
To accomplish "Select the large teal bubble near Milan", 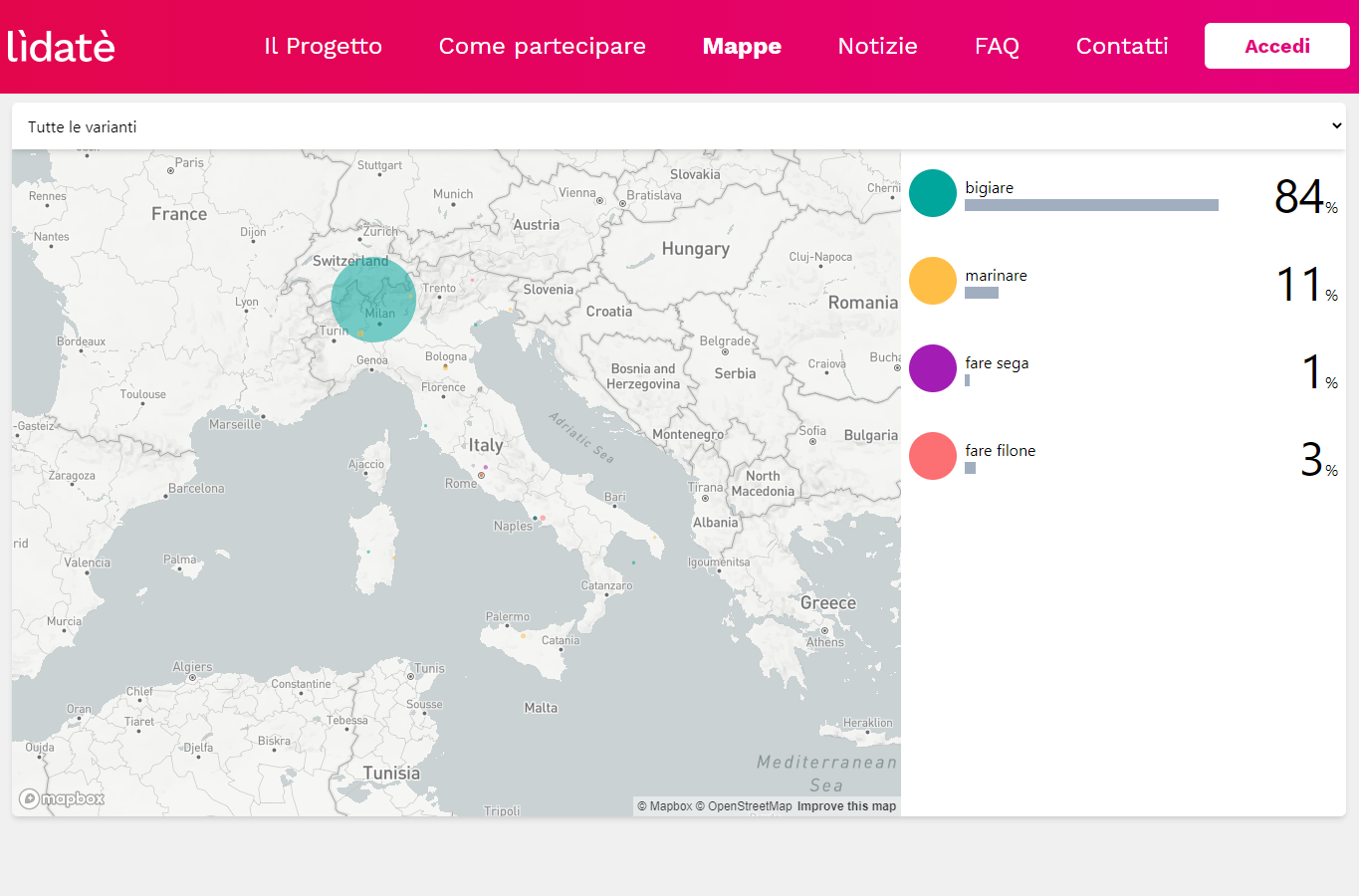I will (x=373, y=300).
